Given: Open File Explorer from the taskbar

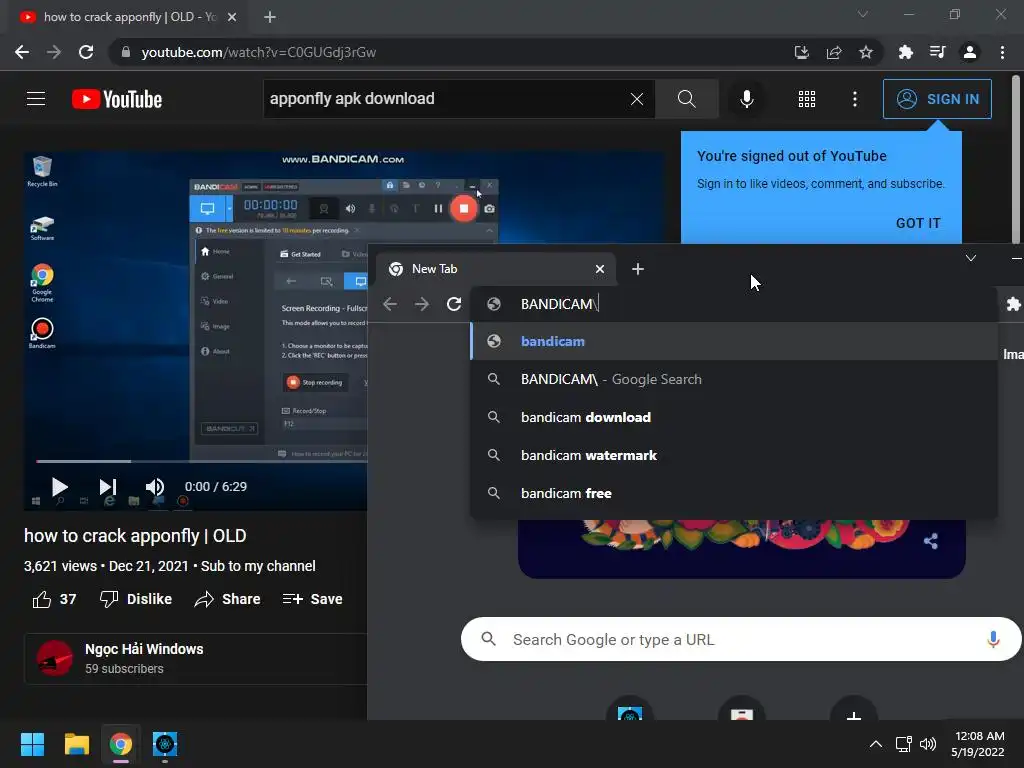Looking at the screenshot, I should [x=76, y=744].
